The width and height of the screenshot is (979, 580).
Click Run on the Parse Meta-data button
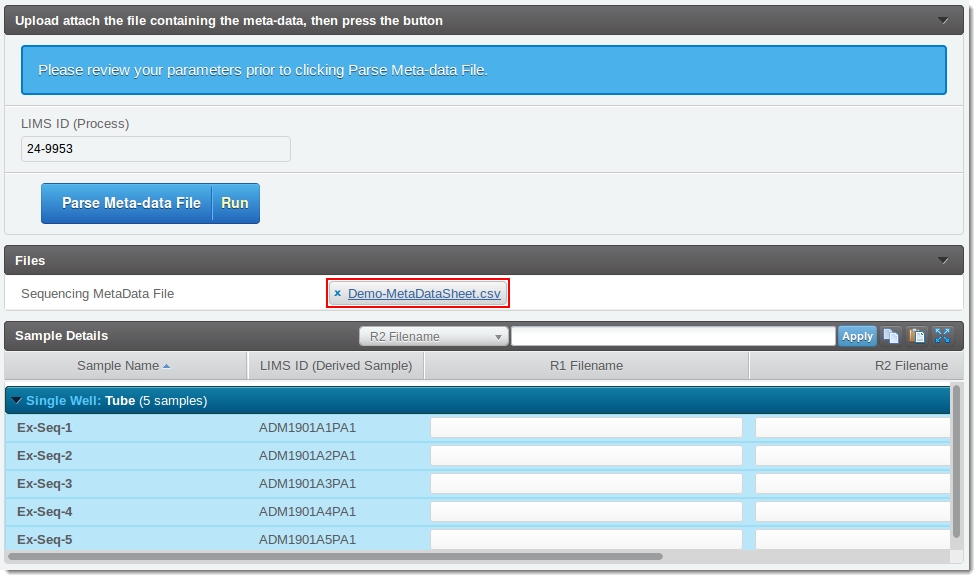click(x=235, y=203)
